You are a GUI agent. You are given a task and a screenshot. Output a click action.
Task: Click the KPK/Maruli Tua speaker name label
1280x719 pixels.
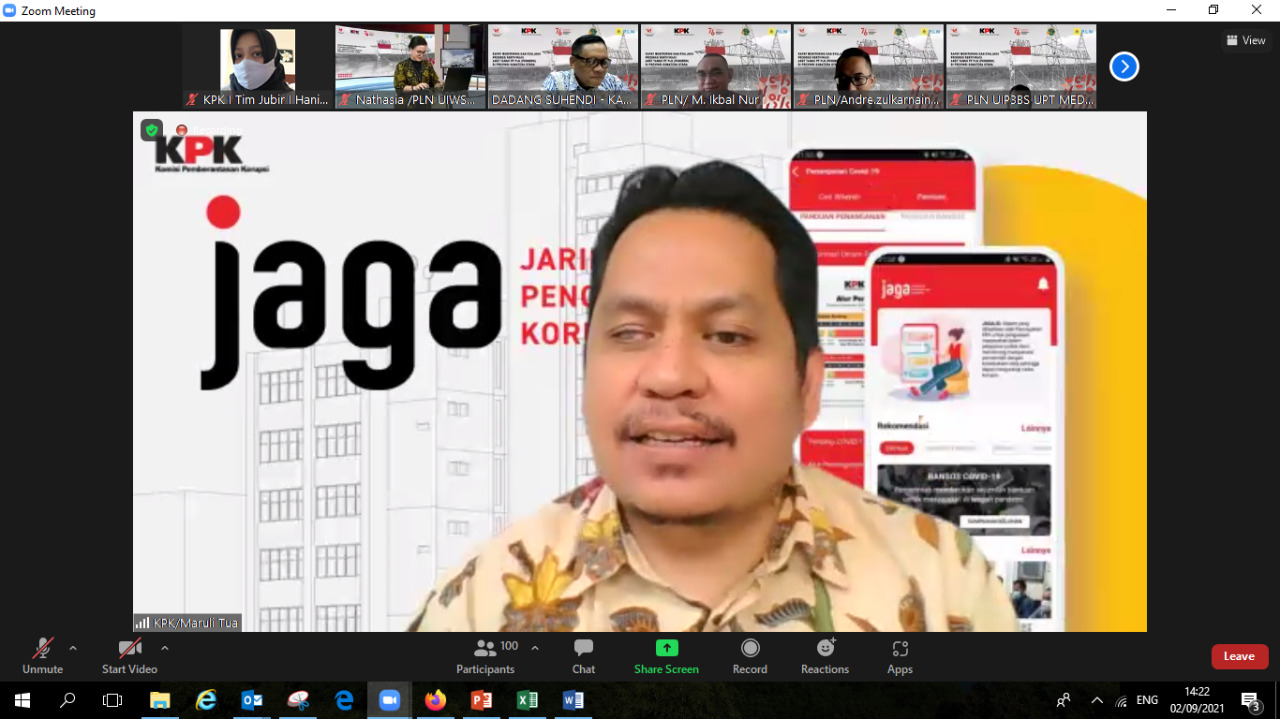[x=188, y=622]
